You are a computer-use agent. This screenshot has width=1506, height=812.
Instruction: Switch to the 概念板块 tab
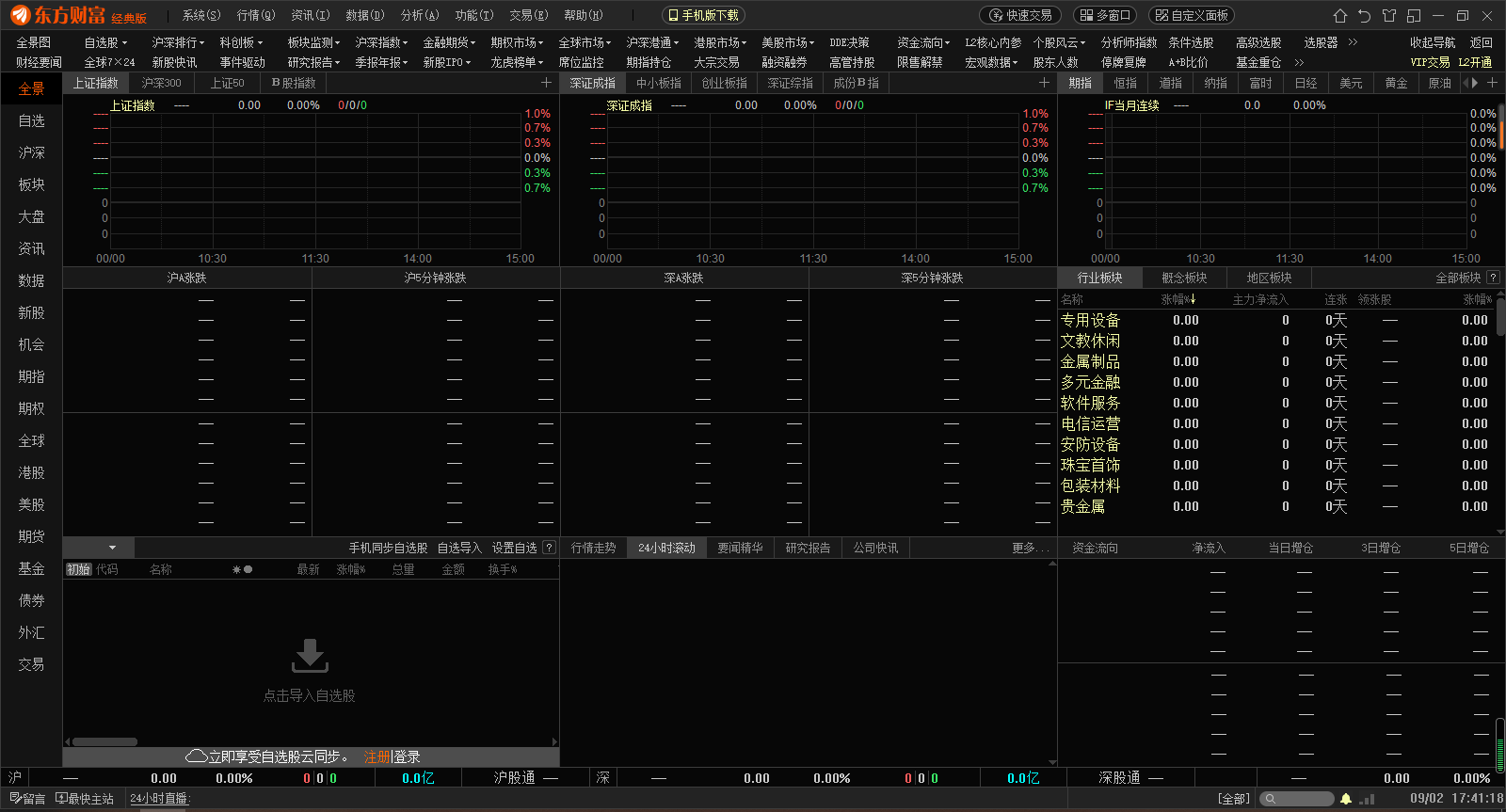tap(1184, 278)
